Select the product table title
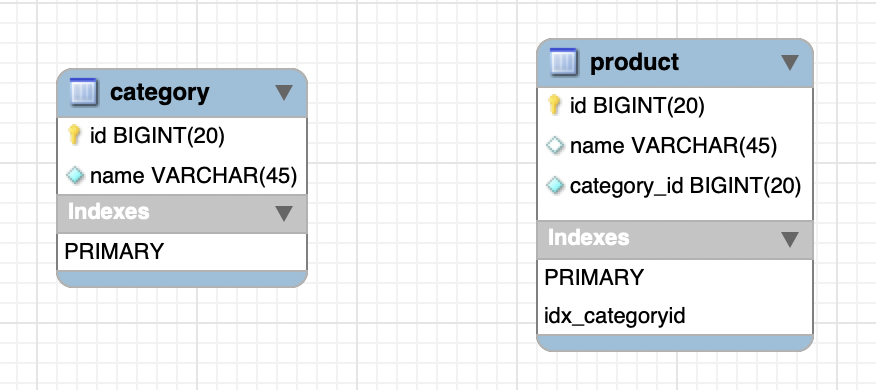Screen dimensions: 876x390 point(635,62)
